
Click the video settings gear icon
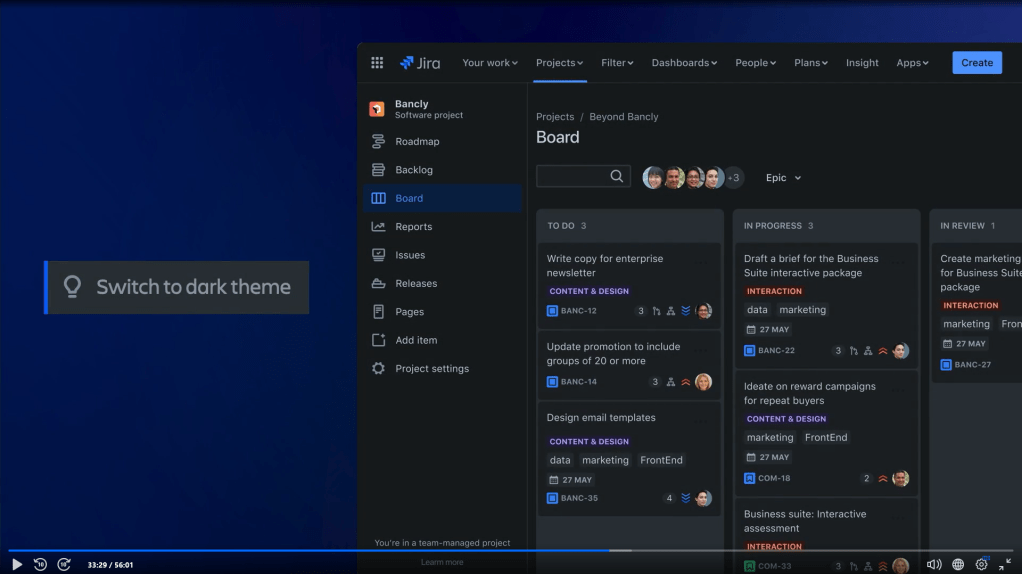point(981,564)
